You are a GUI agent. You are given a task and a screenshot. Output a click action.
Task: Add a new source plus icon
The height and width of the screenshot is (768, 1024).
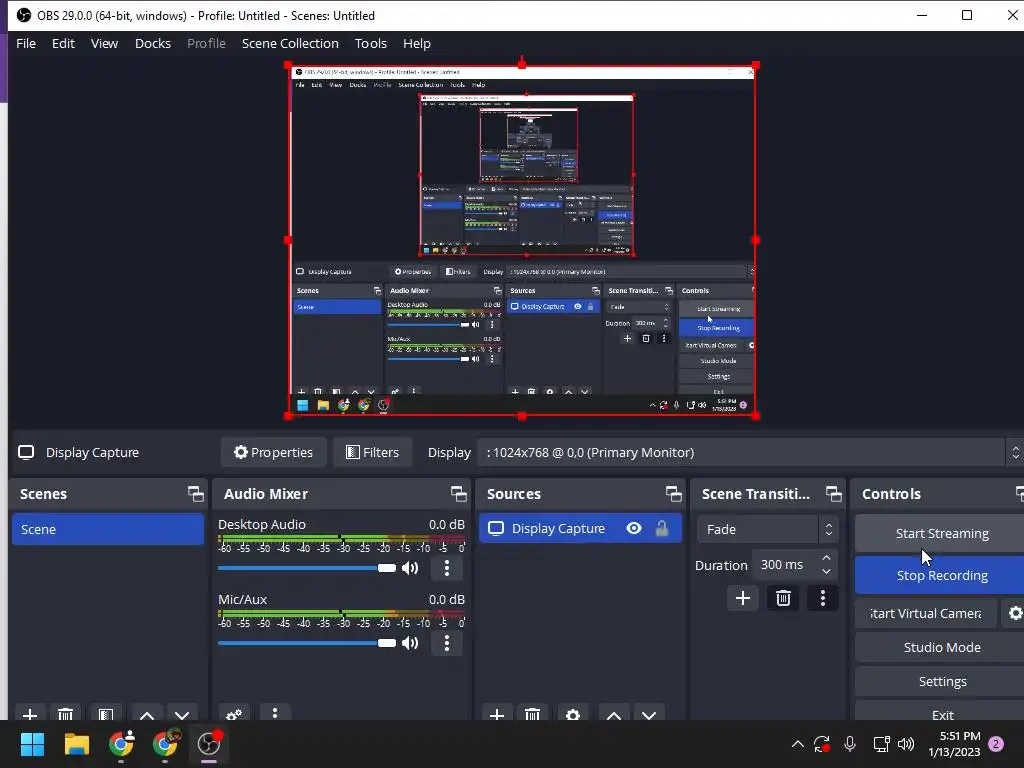coord(496,714)
